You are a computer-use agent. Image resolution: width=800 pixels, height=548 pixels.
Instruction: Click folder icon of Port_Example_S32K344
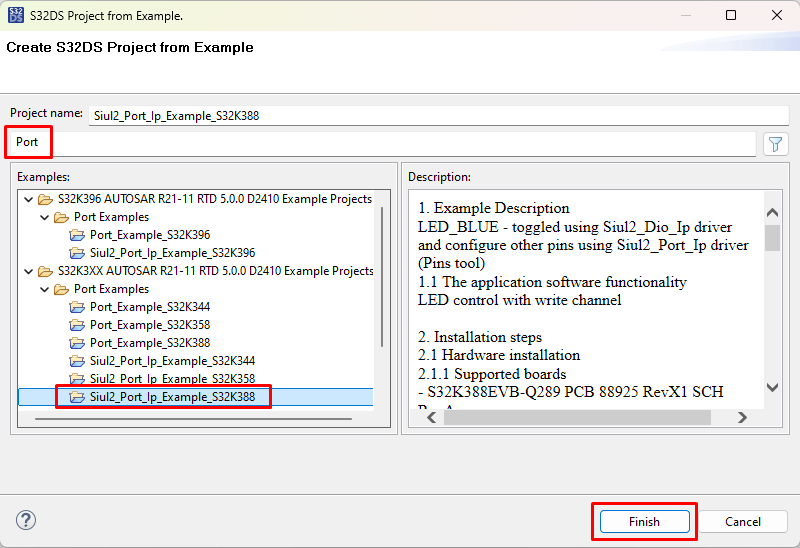[x=77, y=307]
